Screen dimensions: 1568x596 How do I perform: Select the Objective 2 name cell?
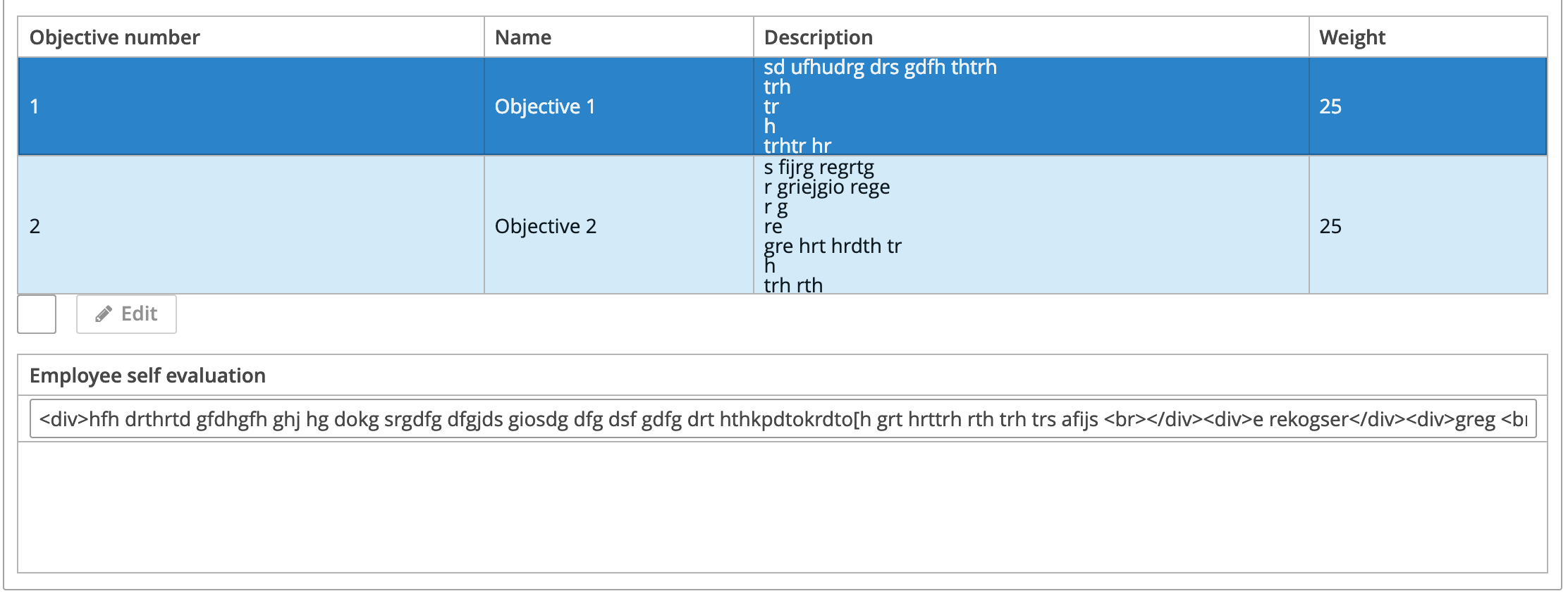619,225
